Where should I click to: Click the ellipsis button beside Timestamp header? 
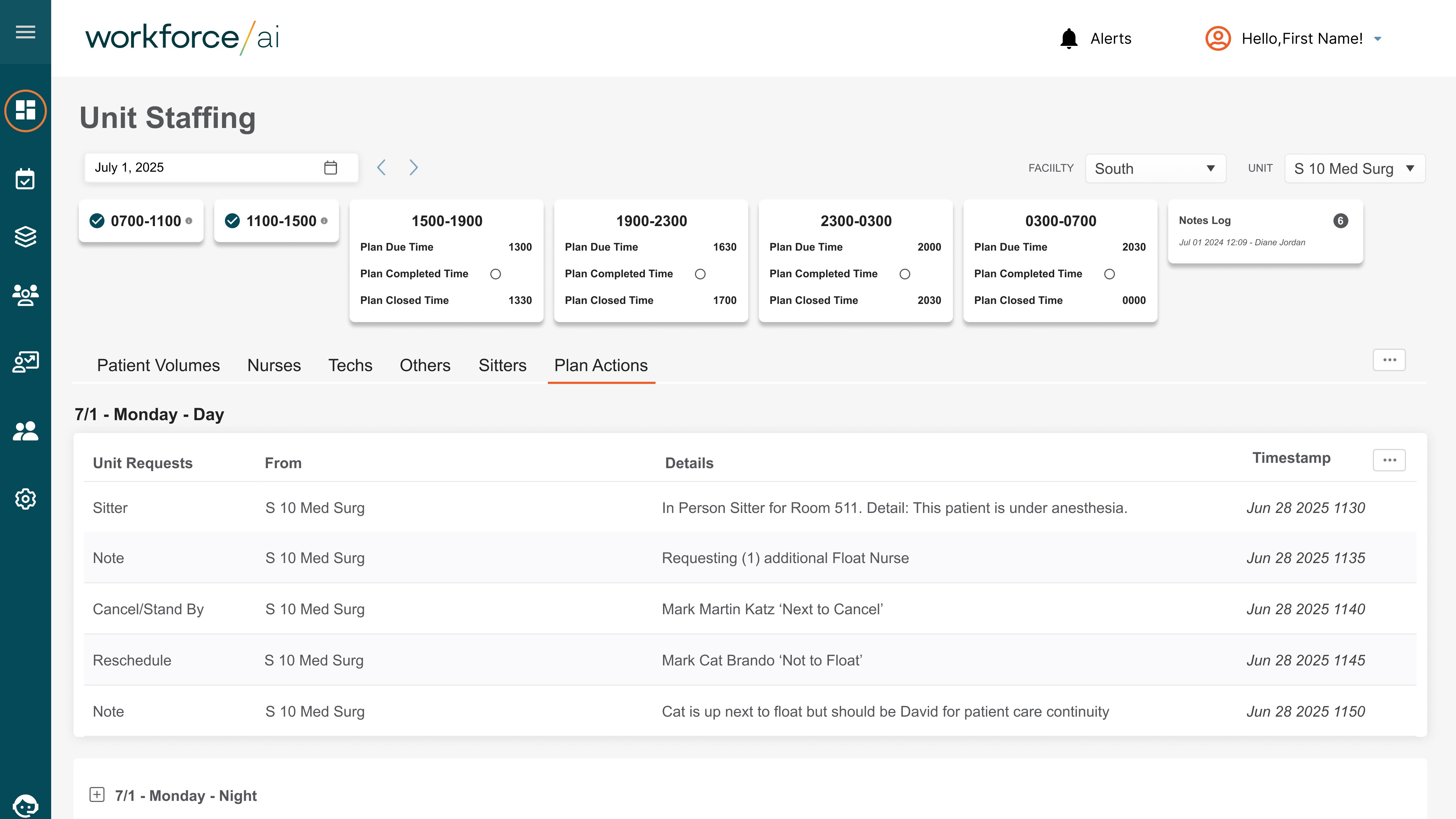[1389, 460]
